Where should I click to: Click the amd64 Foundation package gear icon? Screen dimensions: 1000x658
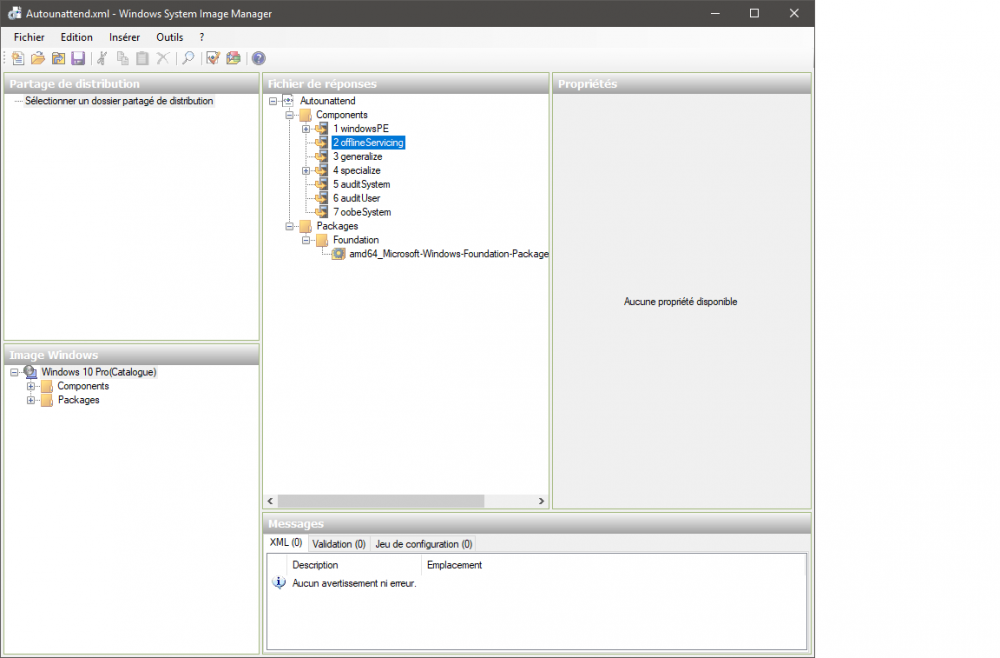[x=339, y=254]
